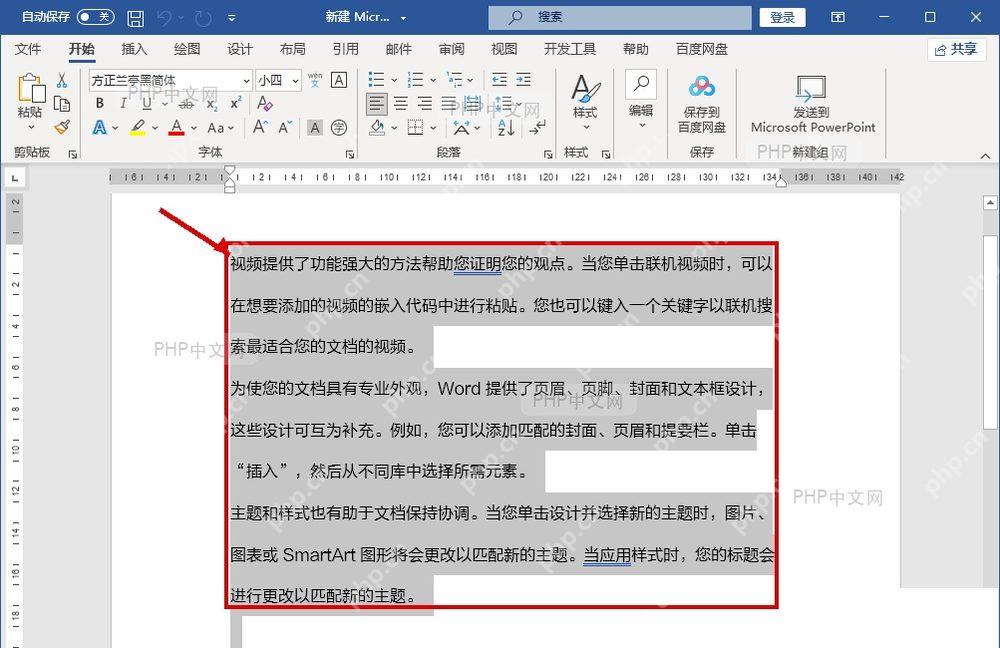This screenshot has width=1000, height=648.
Task: Expand the Multilevel list arrow
Action: tap(470, 80)
